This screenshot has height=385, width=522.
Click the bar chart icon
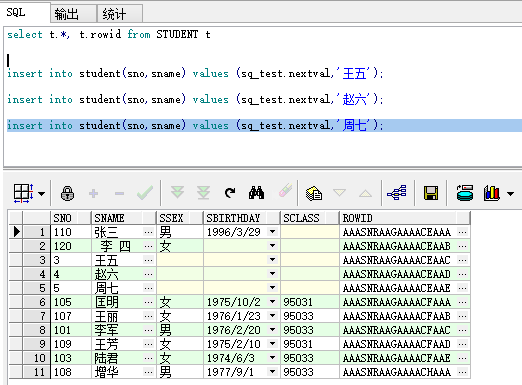pos(491,193)
